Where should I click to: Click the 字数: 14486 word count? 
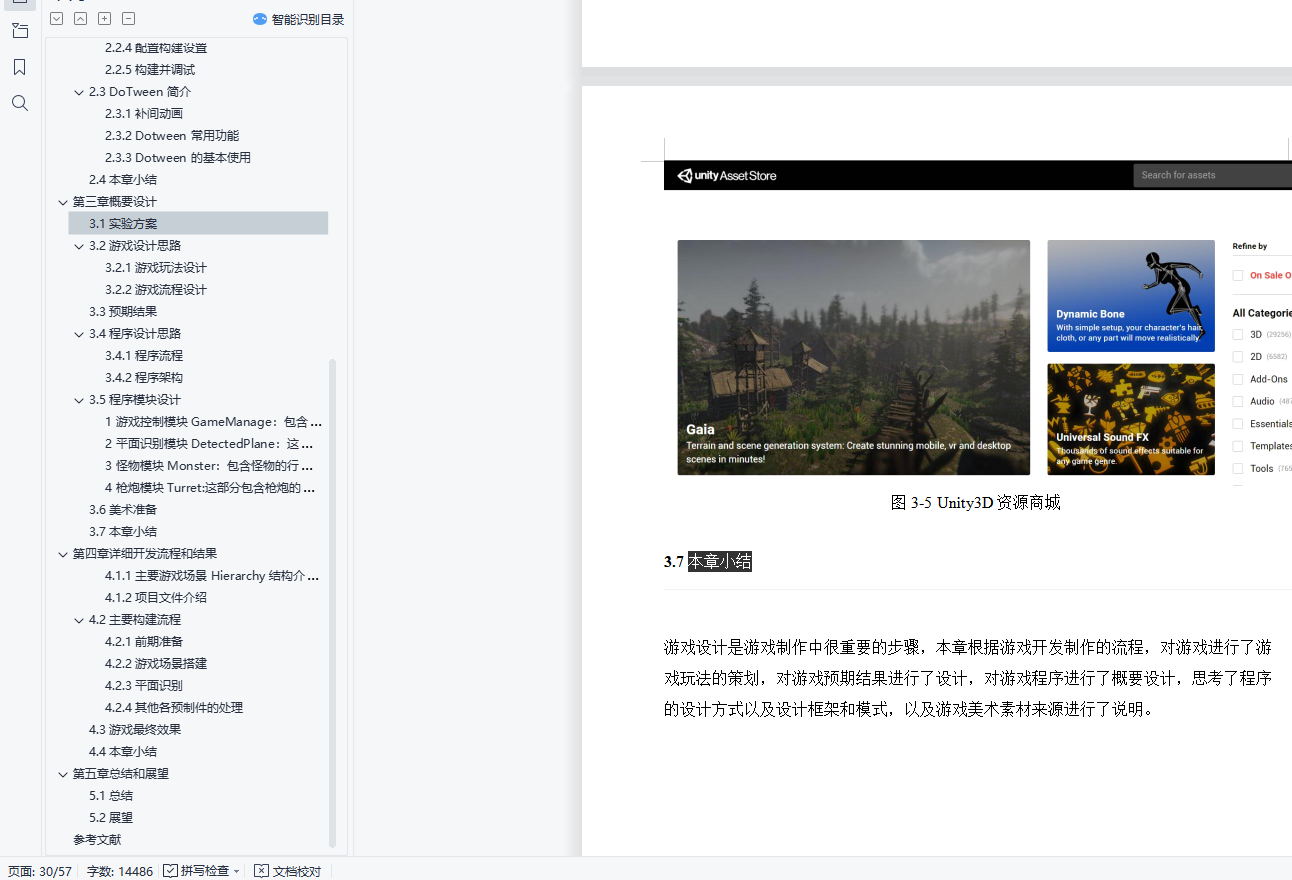click(x=120, y=872)
